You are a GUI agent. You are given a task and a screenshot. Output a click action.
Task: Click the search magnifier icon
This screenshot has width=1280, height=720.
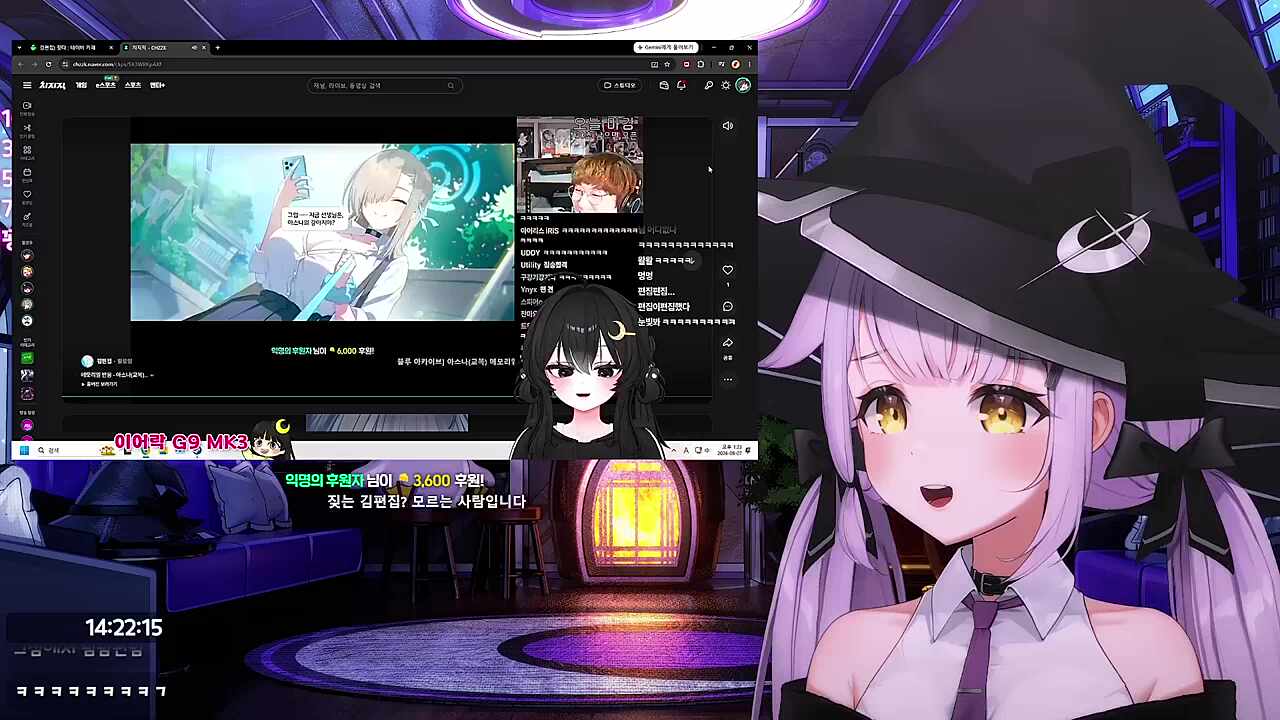[x=451, y=85]
